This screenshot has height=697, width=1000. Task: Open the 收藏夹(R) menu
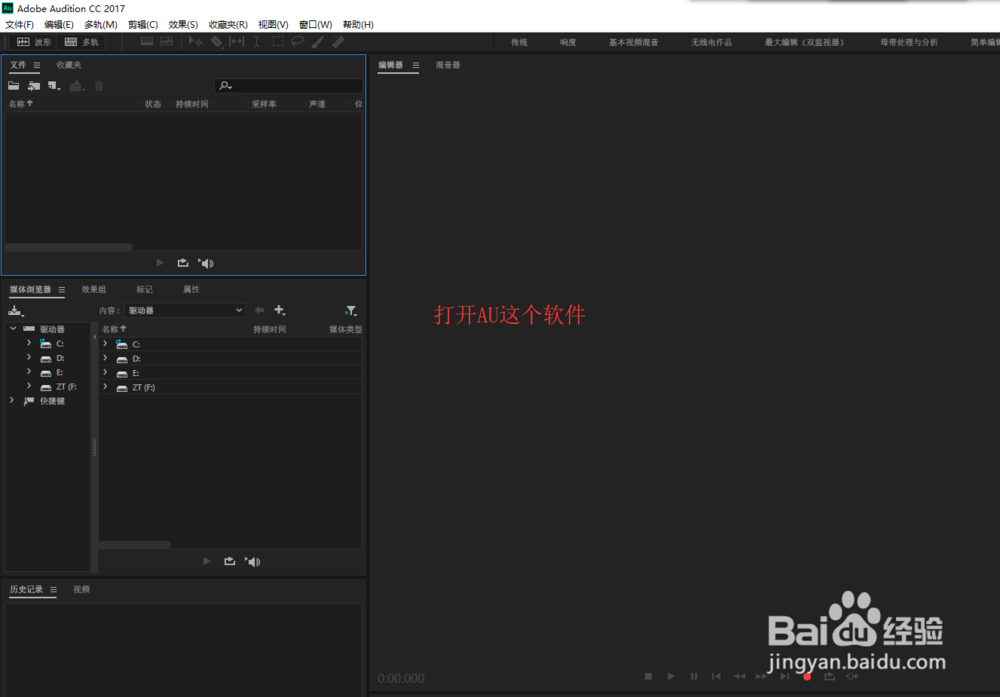coord(228,24)
